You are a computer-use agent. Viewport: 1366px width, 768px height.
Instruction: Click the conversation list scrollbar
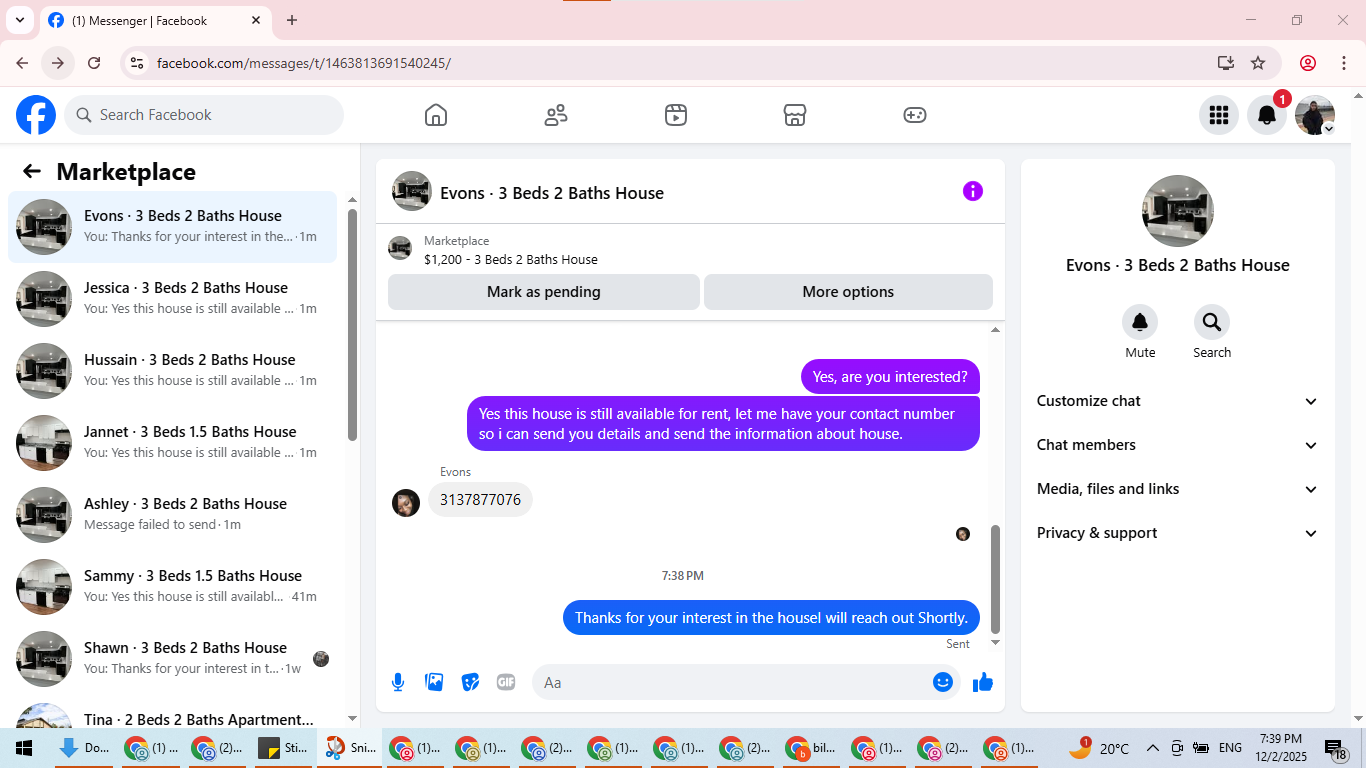pos(352,324)
